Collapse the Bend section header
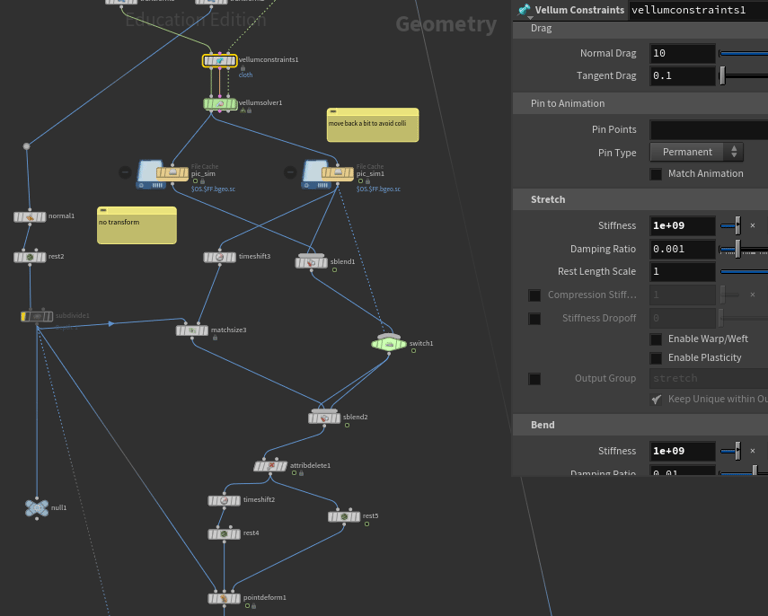This screenshot has height=616, width=768. point(640,425)
